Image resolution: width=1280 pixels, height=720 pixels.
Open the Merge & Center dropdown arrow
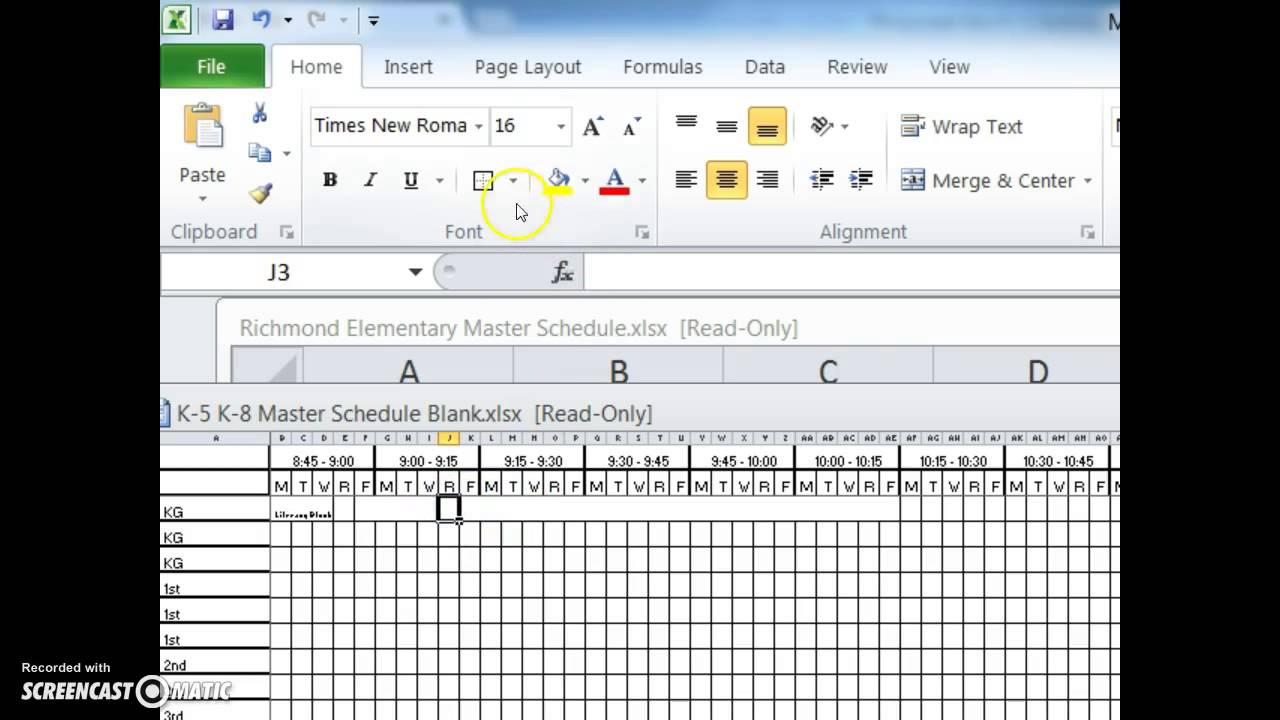pyautogui.click(x=1087, y=181)
